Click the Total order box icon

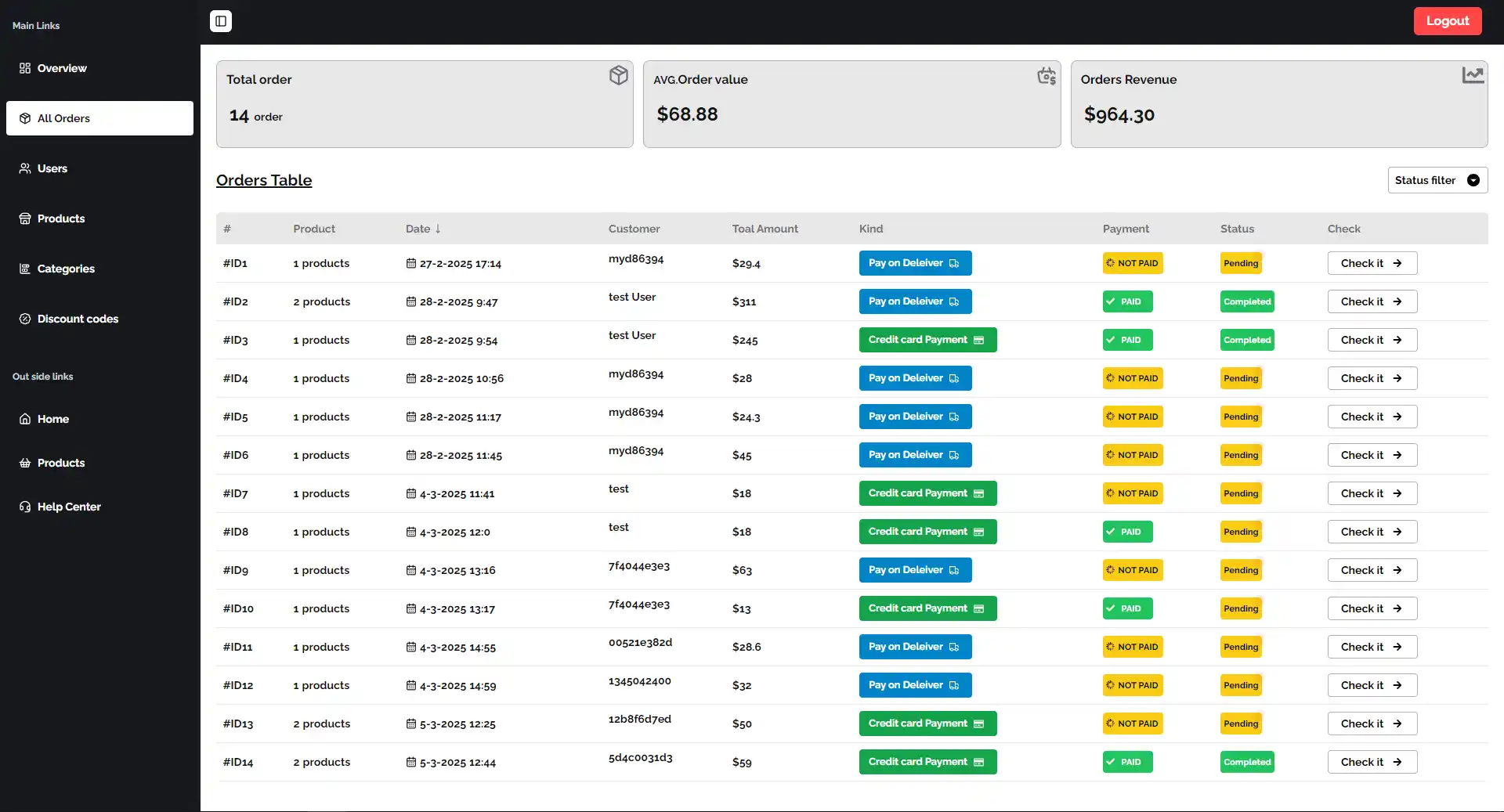point(618,75)
